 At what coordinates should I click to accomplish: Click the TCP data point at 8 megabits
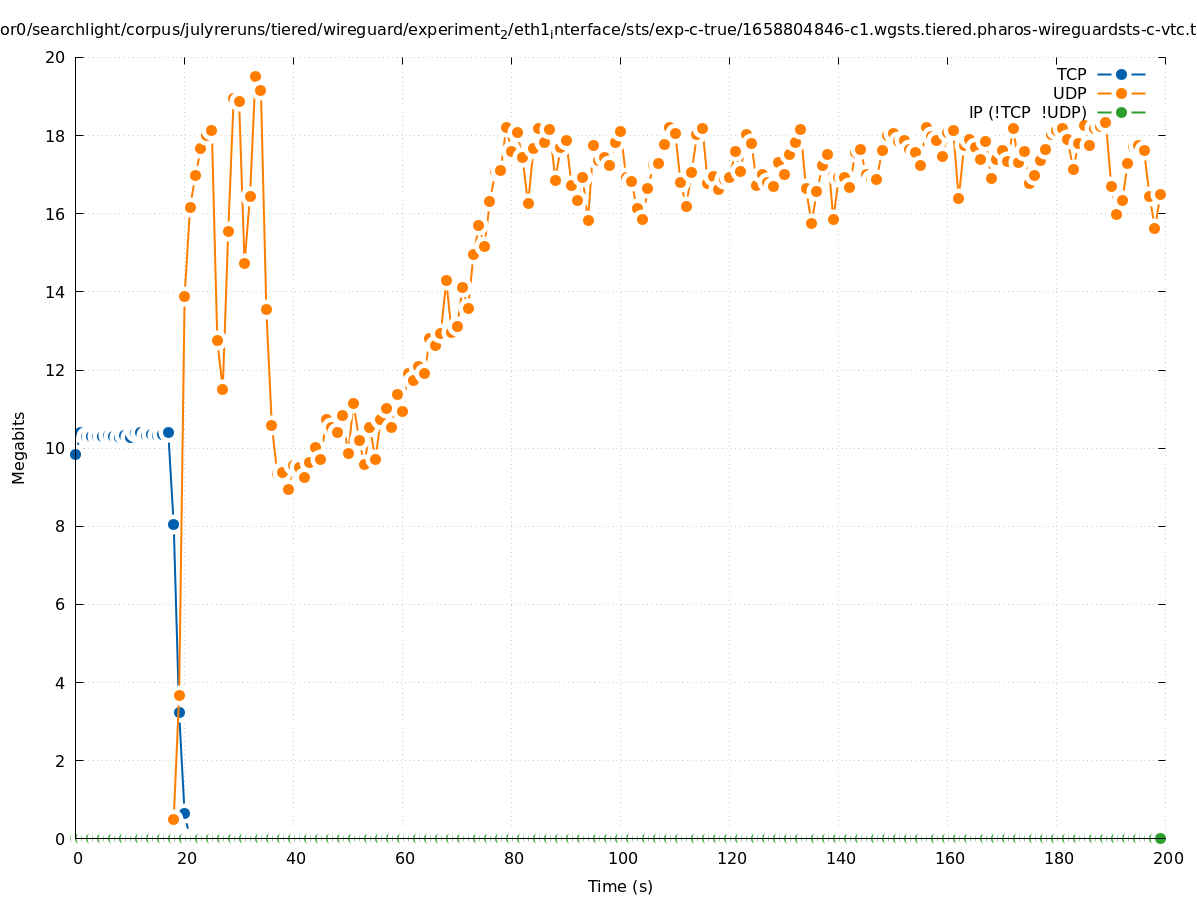coord(173,524)
